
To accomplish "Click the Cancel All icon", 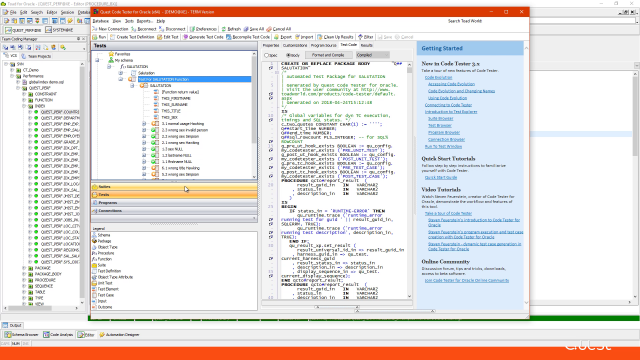I will pos(269,29).
